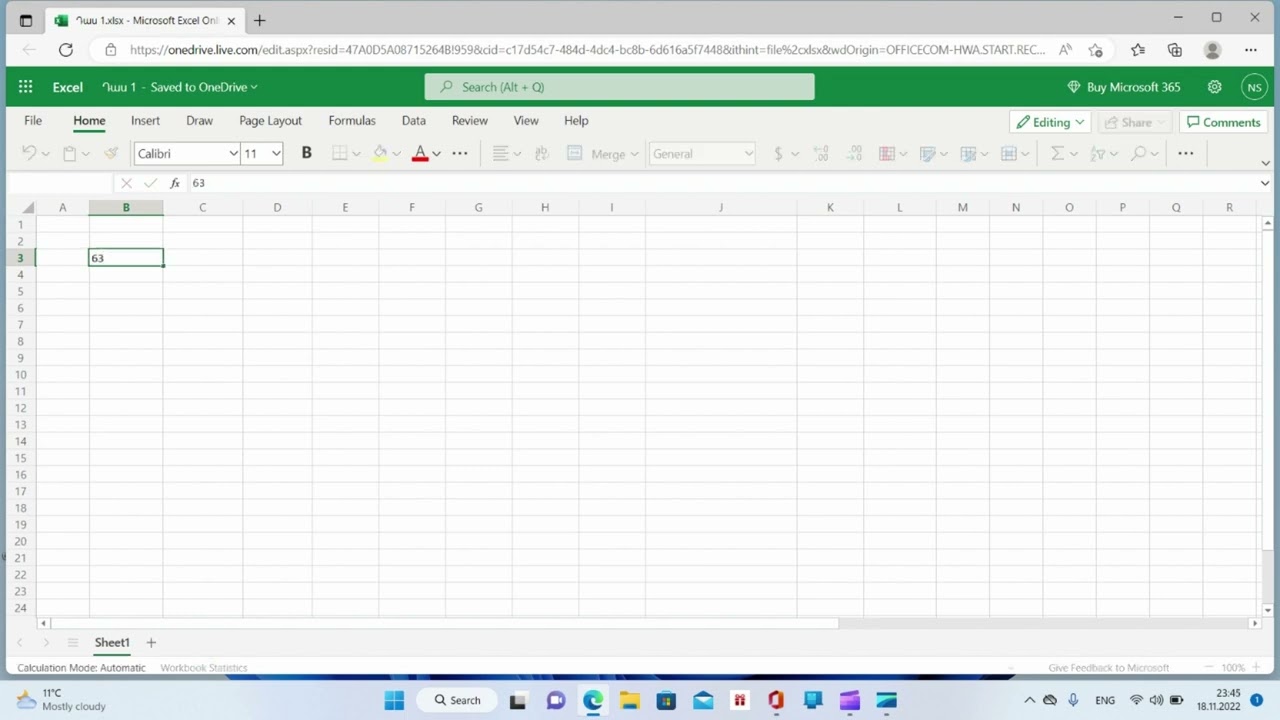Viewport: 1280px width, 720px height.
Task: Click the Paste clipboard icon
Action: (x=69, y=153)
